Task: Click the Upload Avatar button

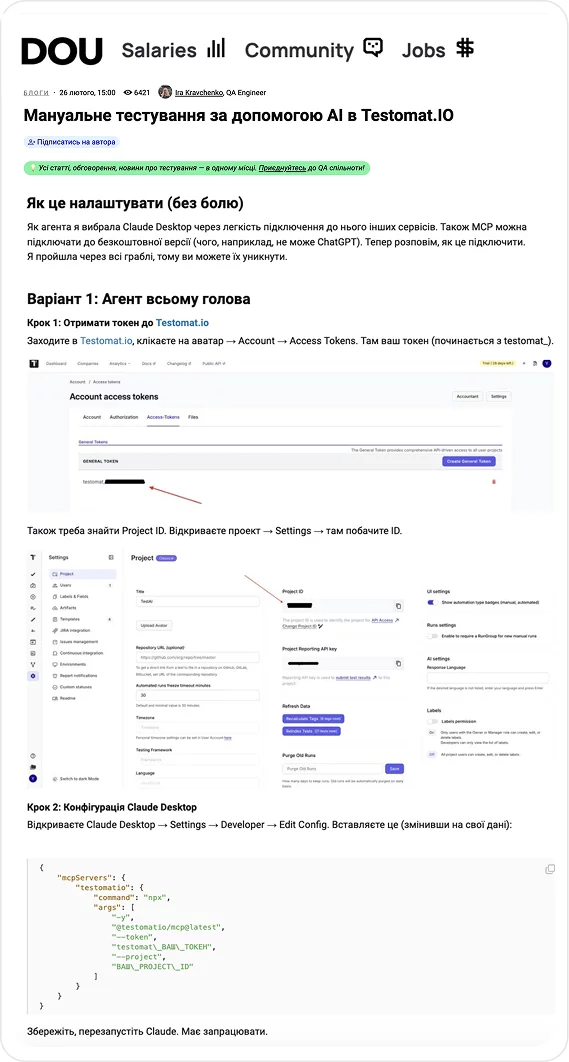Action: 154,625
